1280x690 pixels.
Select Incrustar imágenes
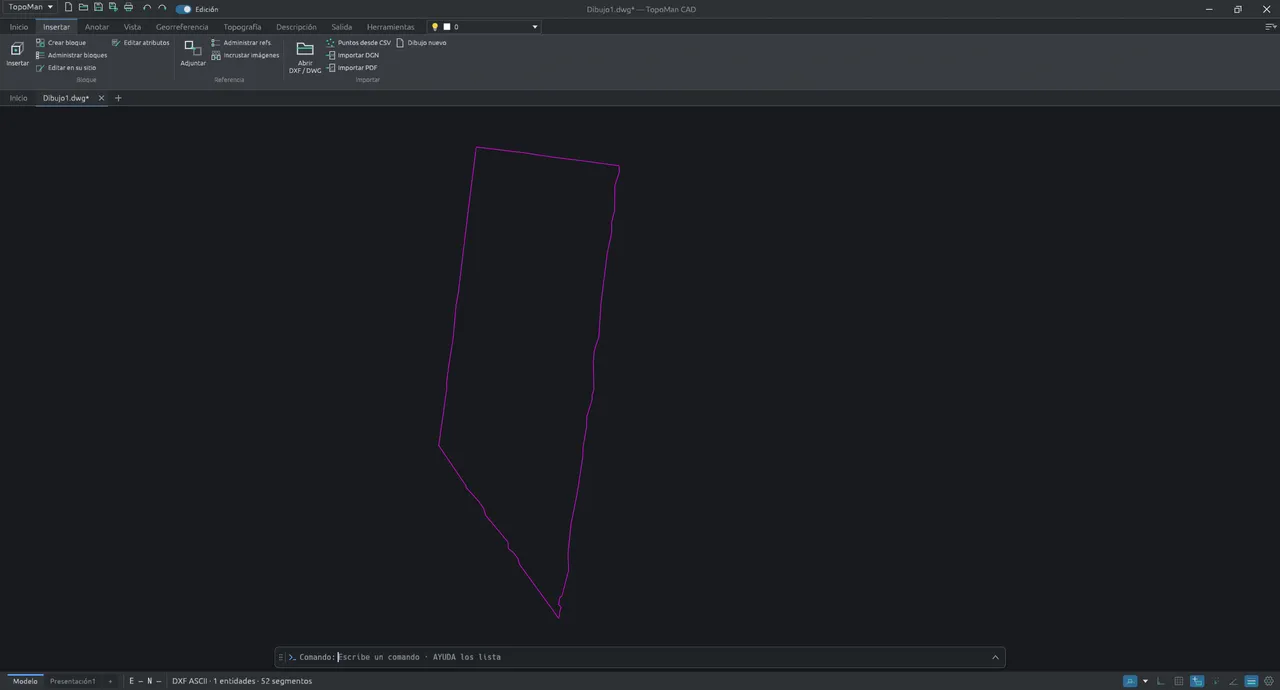coord(245,55)
